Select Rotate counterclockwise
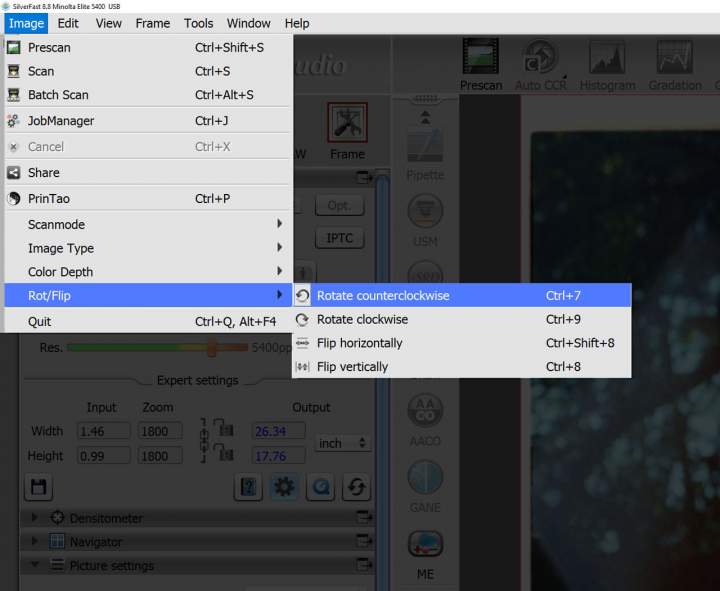 462,296
